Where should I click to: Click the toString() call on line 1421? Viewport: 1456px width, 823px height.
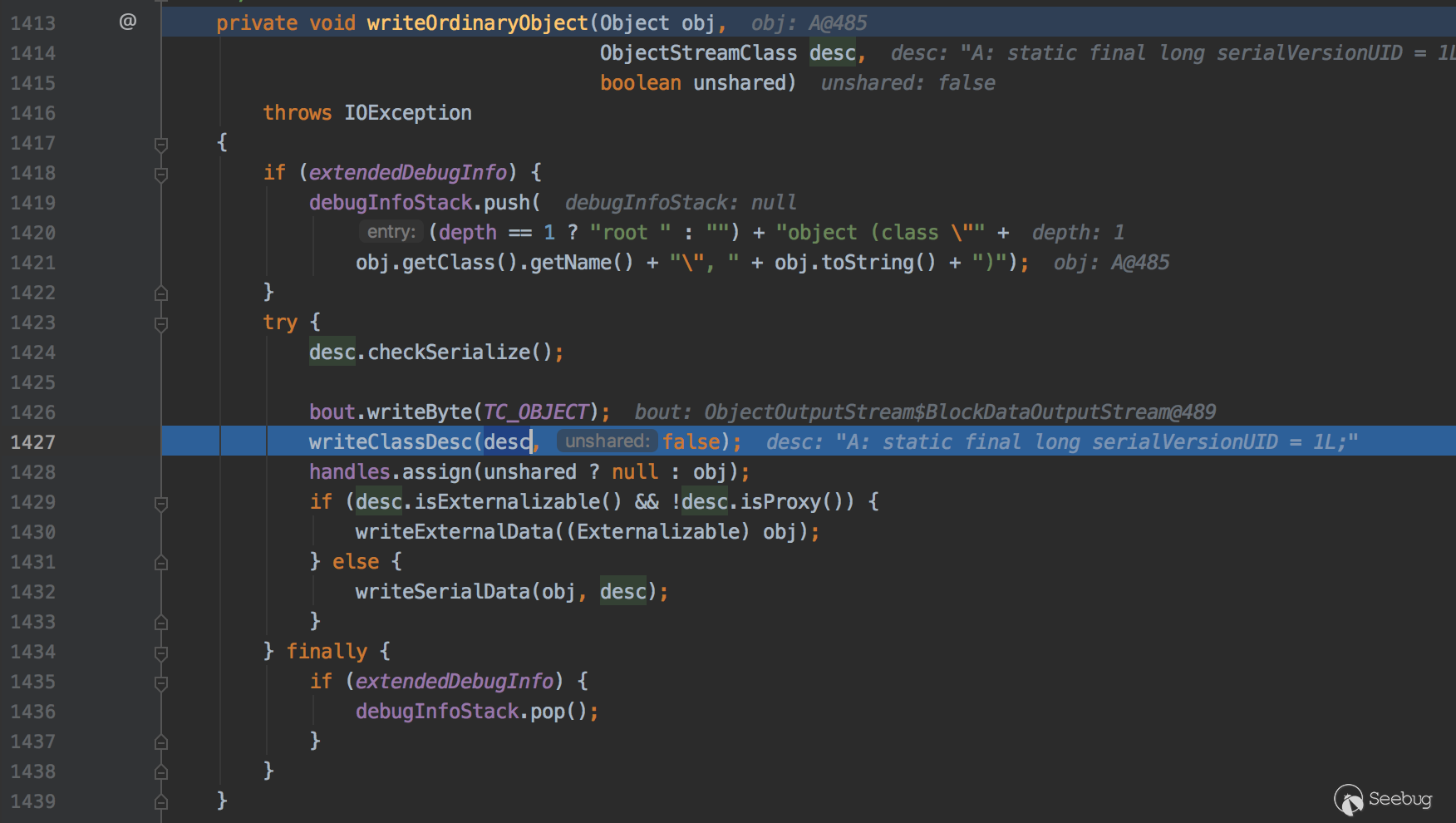point(879,262)
